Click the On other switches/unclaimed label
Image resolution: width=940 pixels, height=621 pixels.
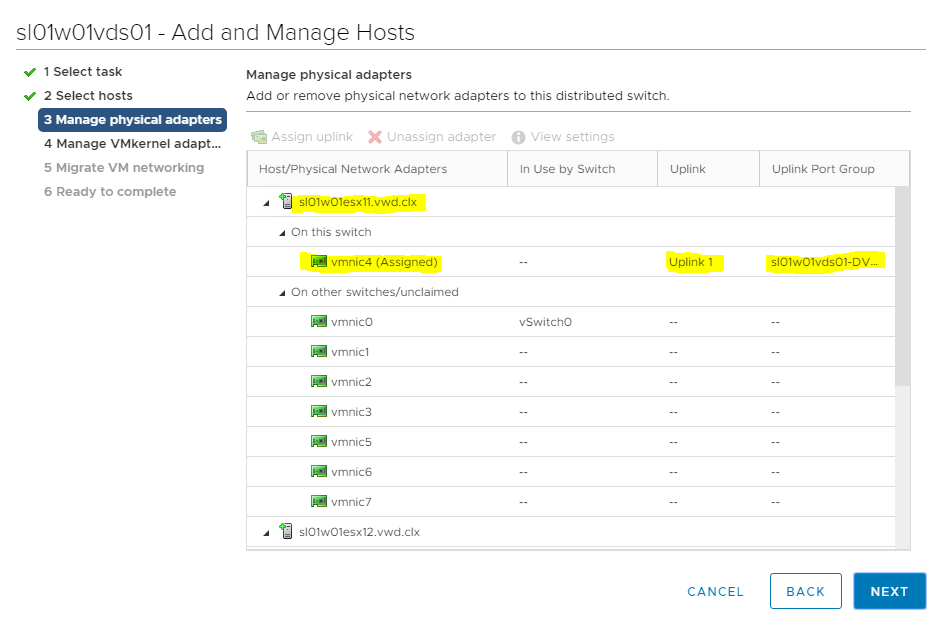click(x=375, y=292)
